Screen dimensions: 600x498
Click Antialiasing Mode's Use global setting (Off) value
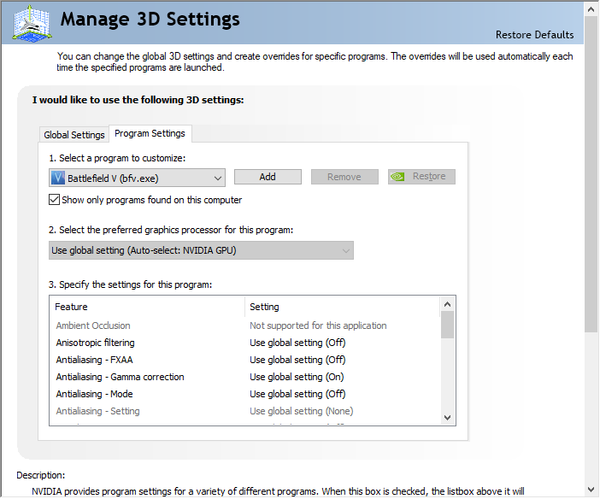pos(297,394)
